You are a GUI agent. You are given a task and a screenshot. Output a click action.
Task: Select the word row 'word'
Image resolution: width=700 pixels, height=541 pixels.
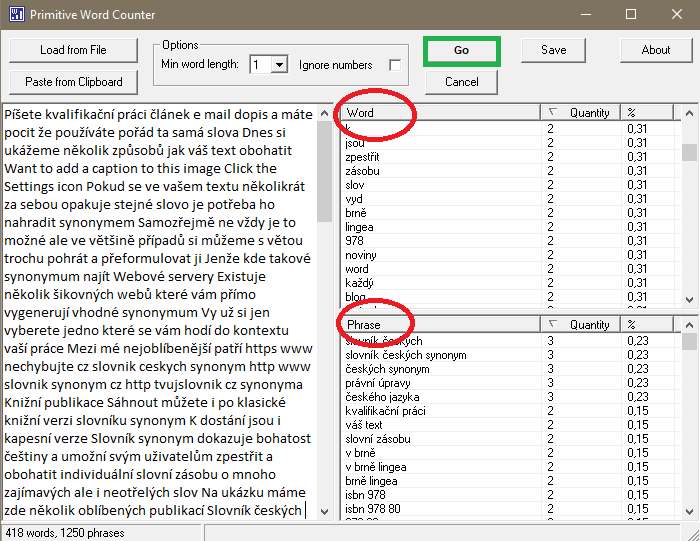pos(509,269)
